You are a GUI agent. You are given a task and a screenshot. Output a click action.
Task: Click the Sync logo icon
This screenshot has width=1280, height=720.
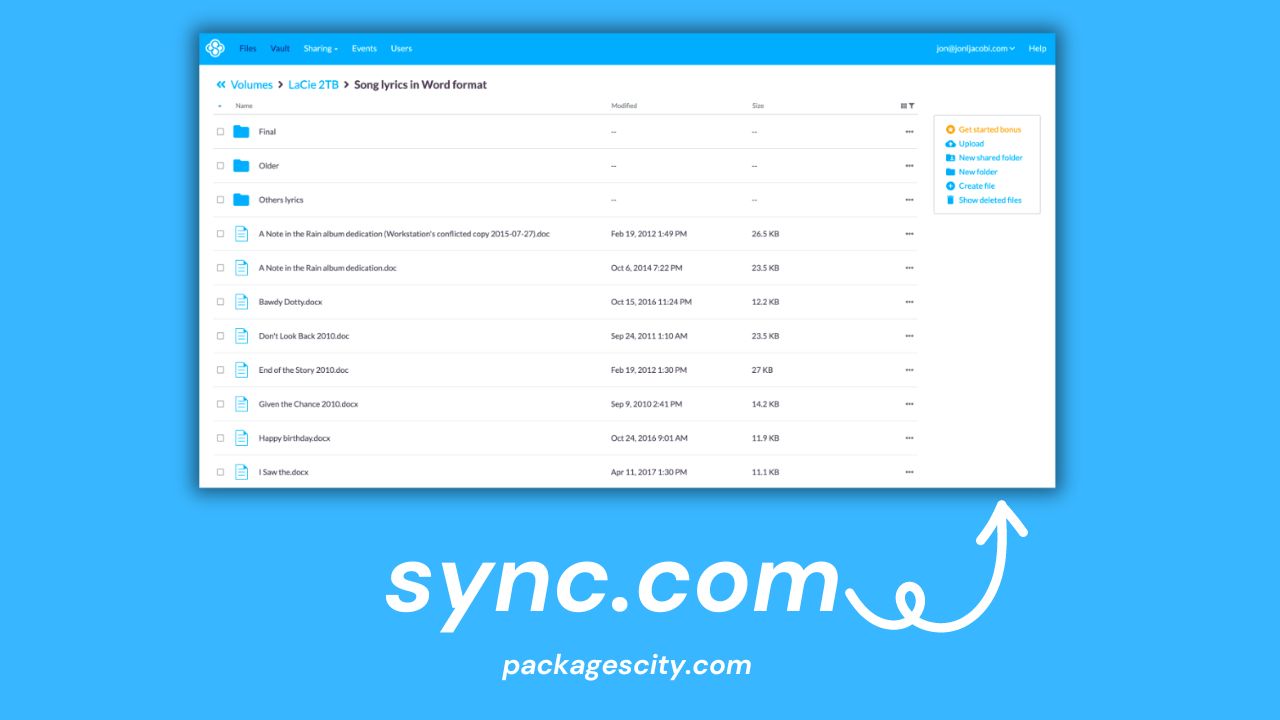pos(215,48)
